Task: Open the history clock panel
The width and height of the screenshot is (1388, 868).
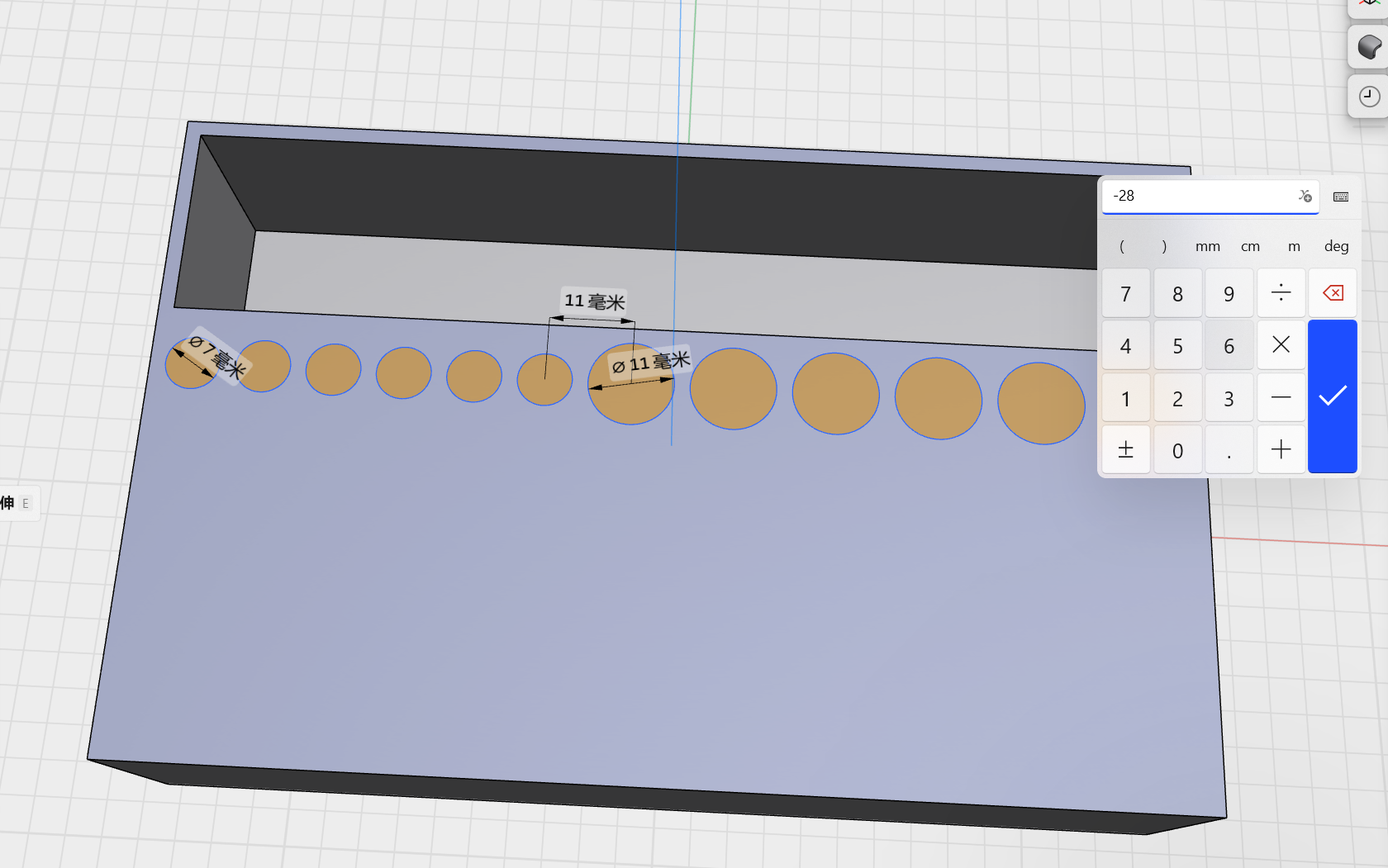Action: tap(1369, 97)
